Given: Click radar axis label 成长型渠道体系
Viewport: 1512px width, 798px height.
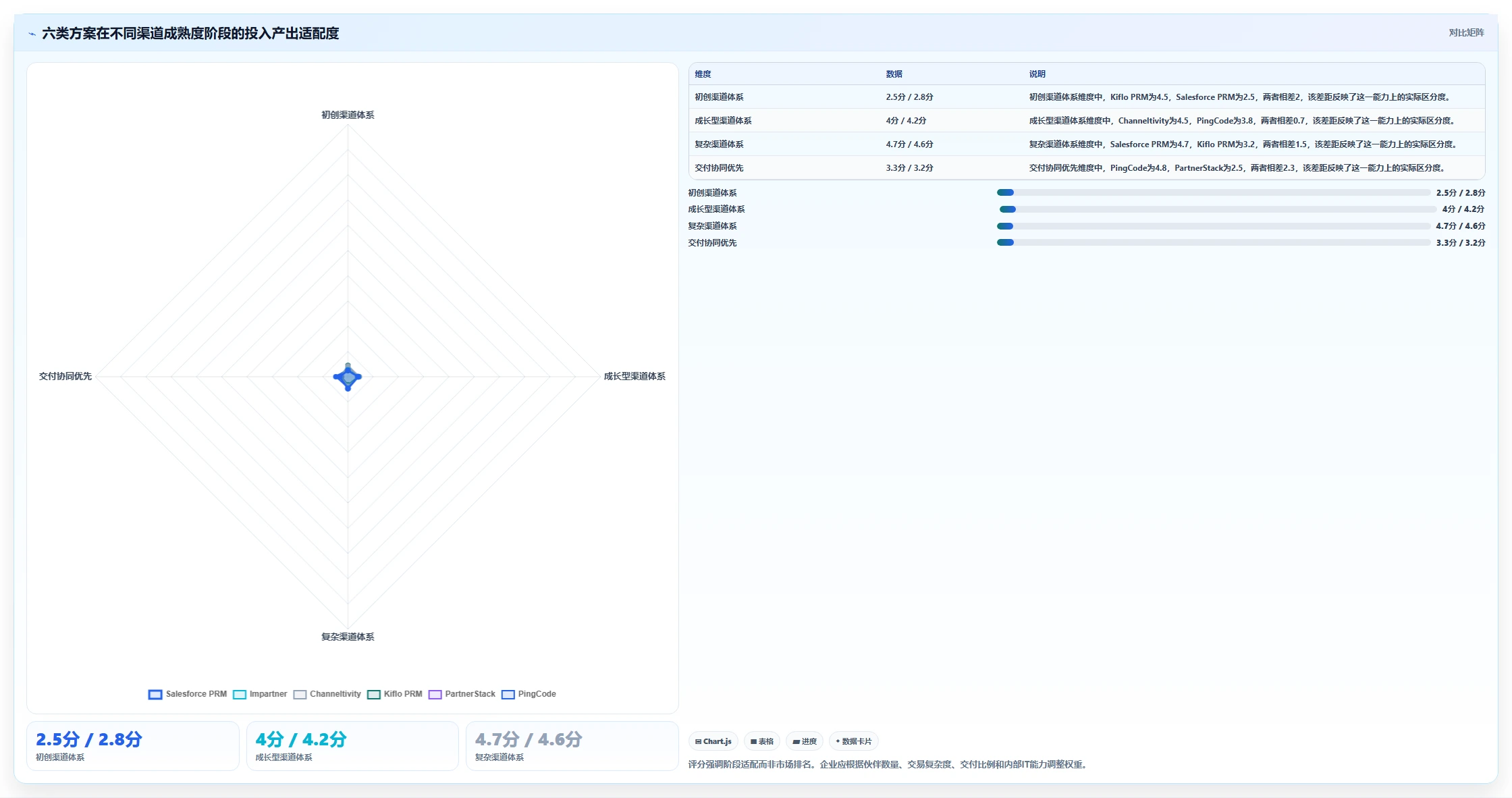Looking at the screenshot, I should pos(634,377).
